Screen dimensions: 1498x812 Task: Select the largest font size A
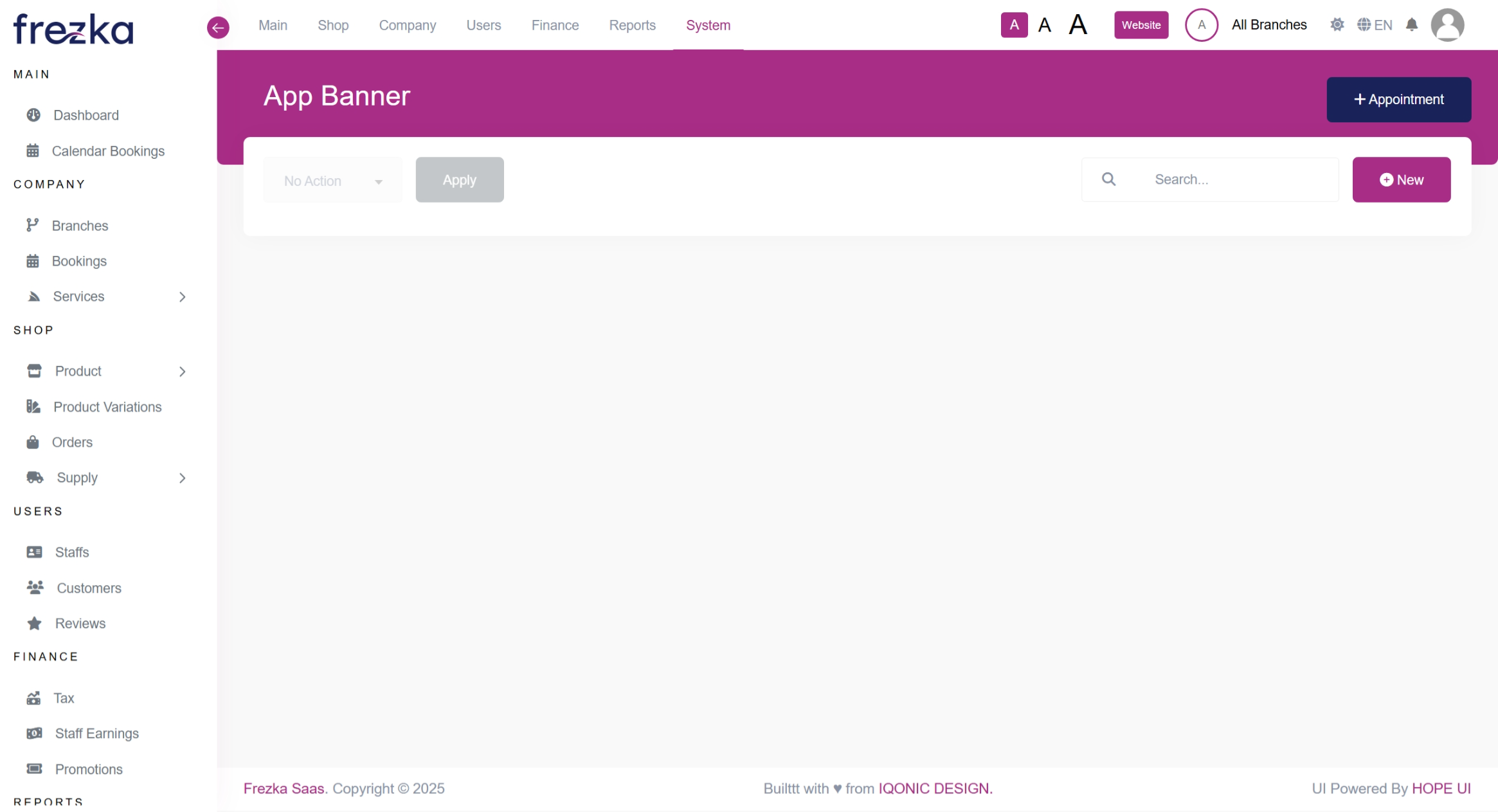click(1078, 25)
